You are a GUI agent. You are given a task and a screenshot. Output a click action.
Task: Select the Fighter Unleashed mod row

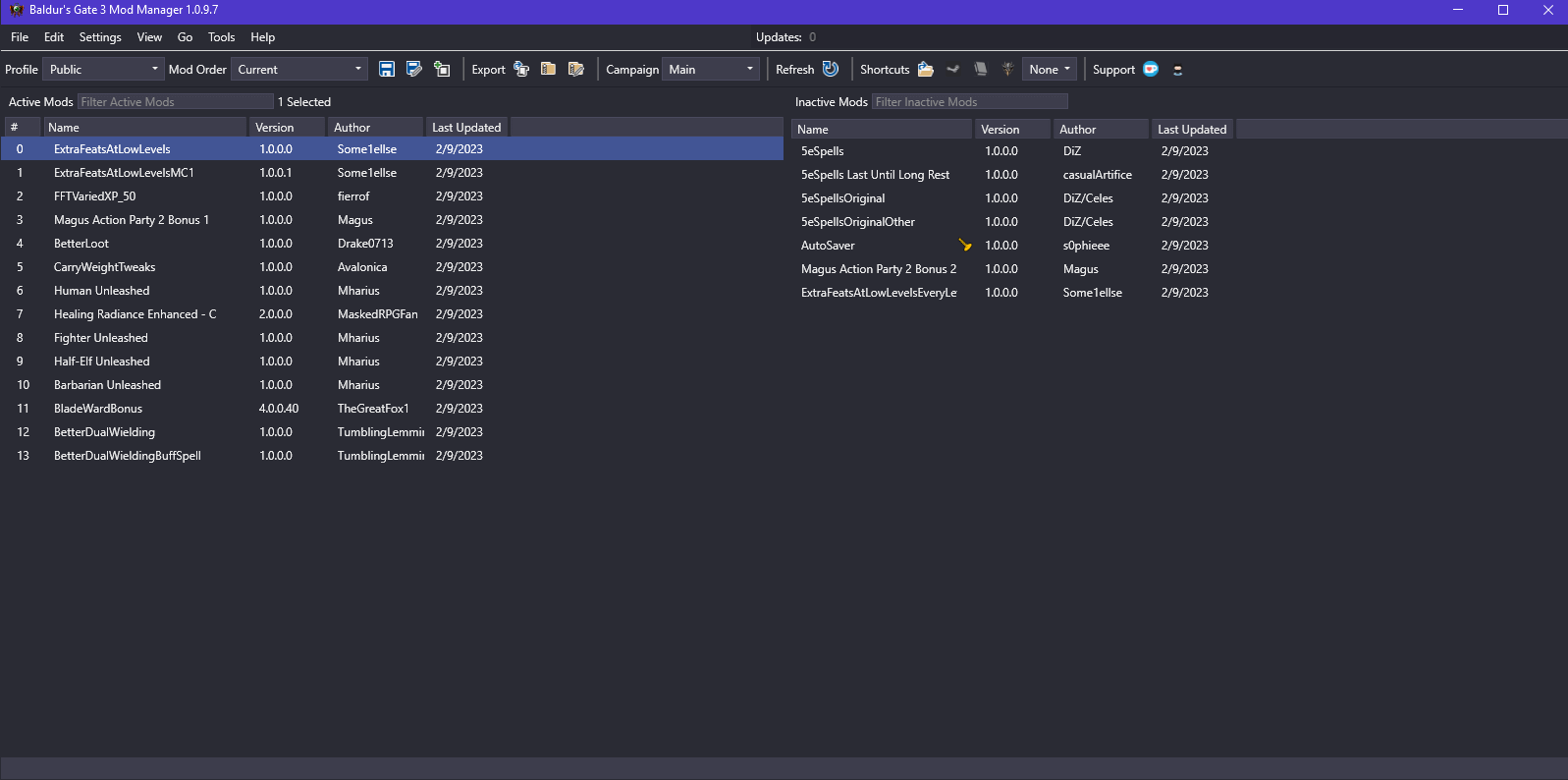[x=392, y=337]
